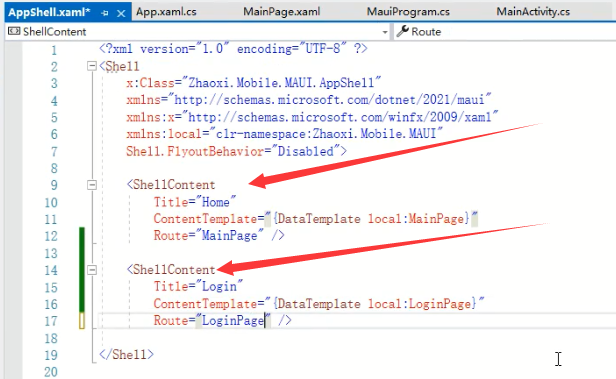
Task: Open the ShellContent element dropdown
Action: [x=385, y=32]
